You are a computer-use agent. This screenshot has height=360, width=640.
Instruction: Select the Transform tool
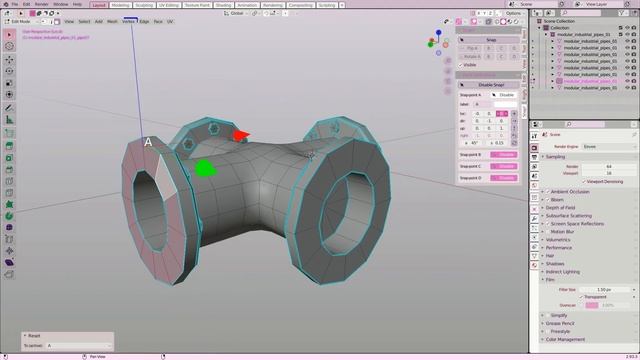9,94
